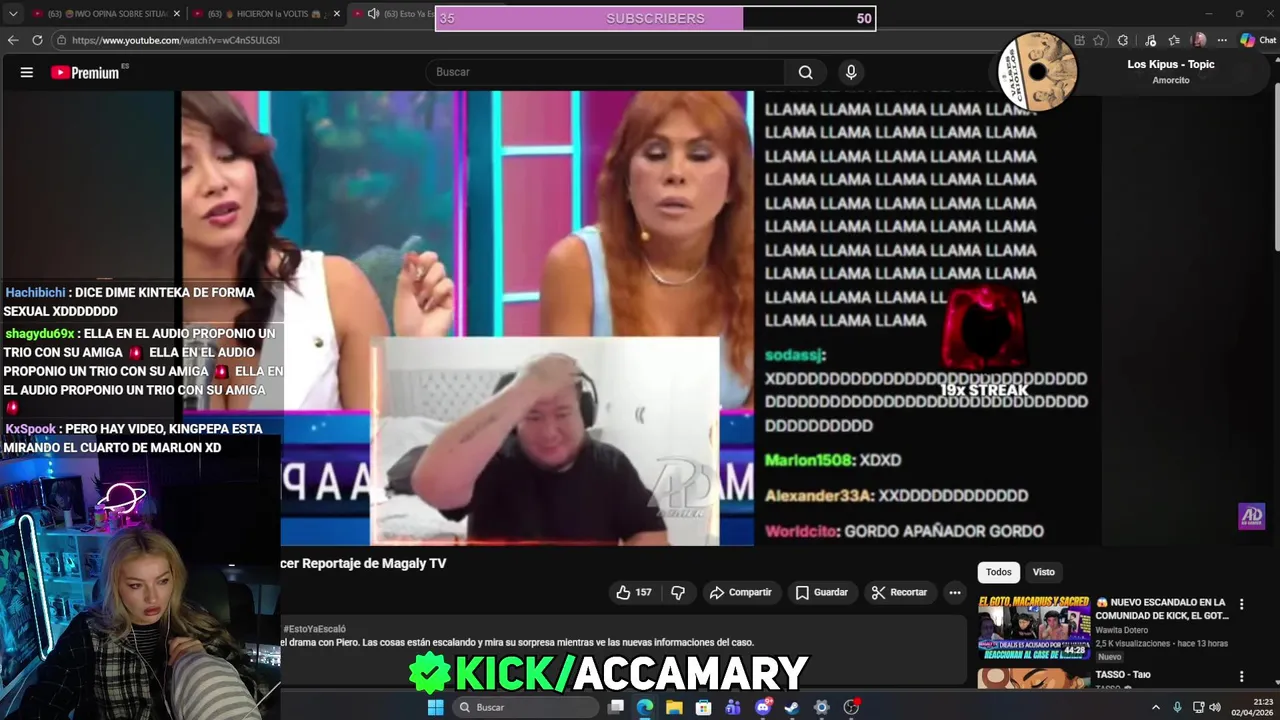1280x720 pixels.
Task: Dislike the video with thumbs down
Action: pos(678,592)
